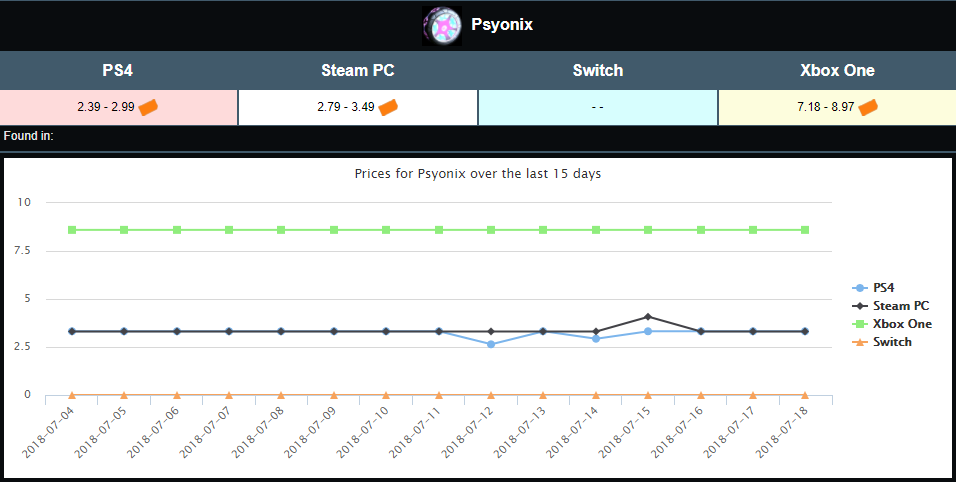Click the x-axis date label 2018-07-15

coord(624,433)
